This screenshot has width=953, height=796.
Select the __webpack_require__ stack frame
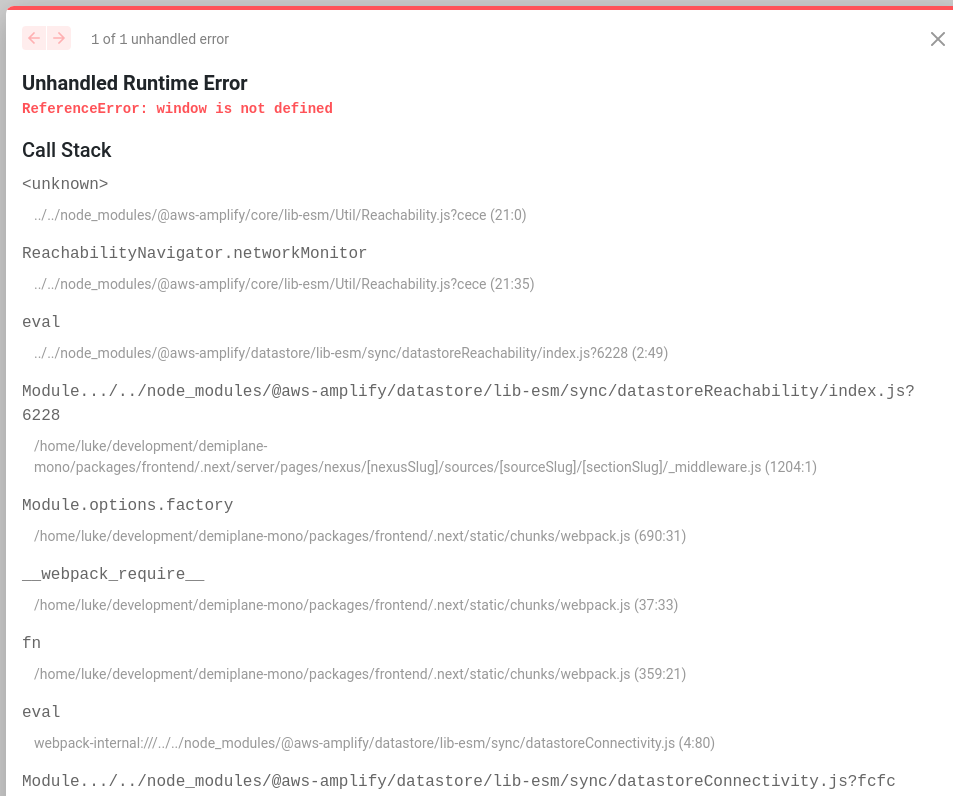tap(112, 574)
